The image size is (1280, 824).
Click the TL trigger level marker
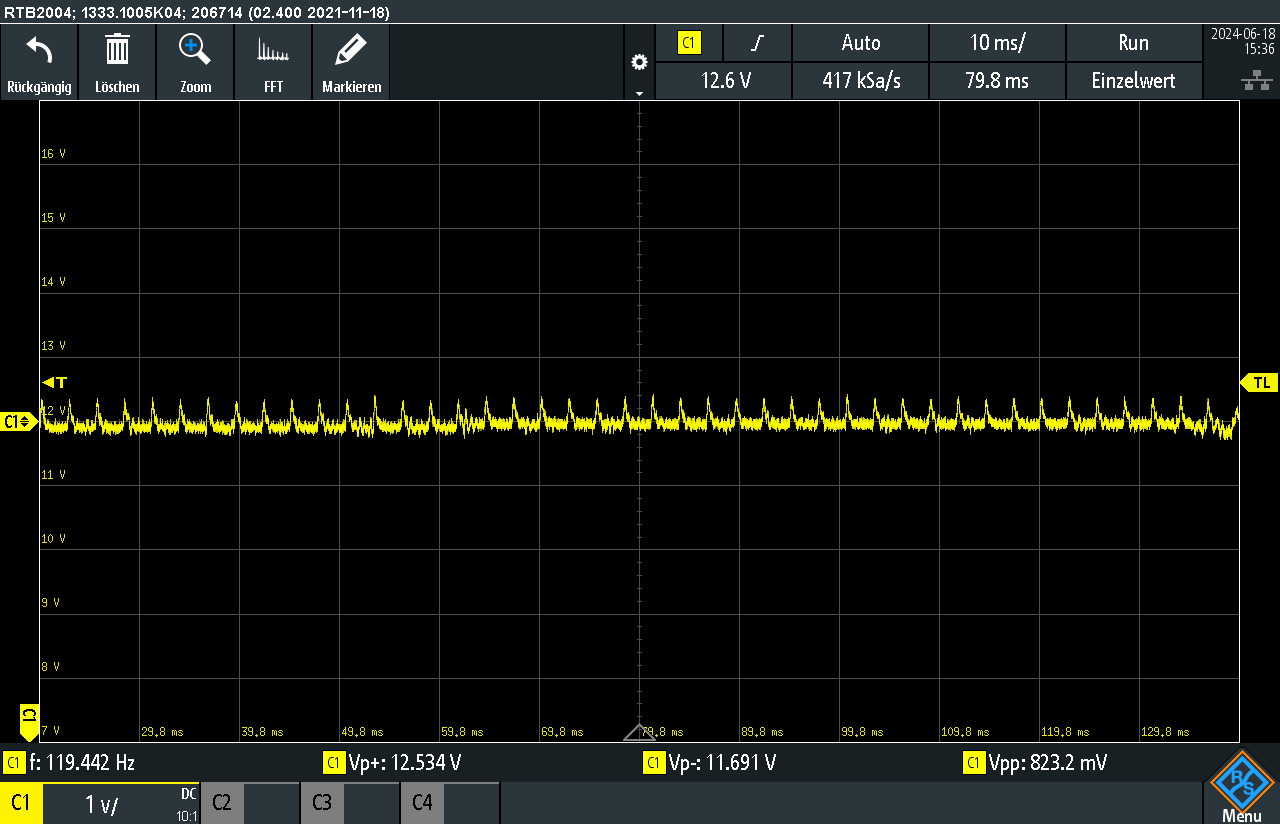coord(1258,383)
